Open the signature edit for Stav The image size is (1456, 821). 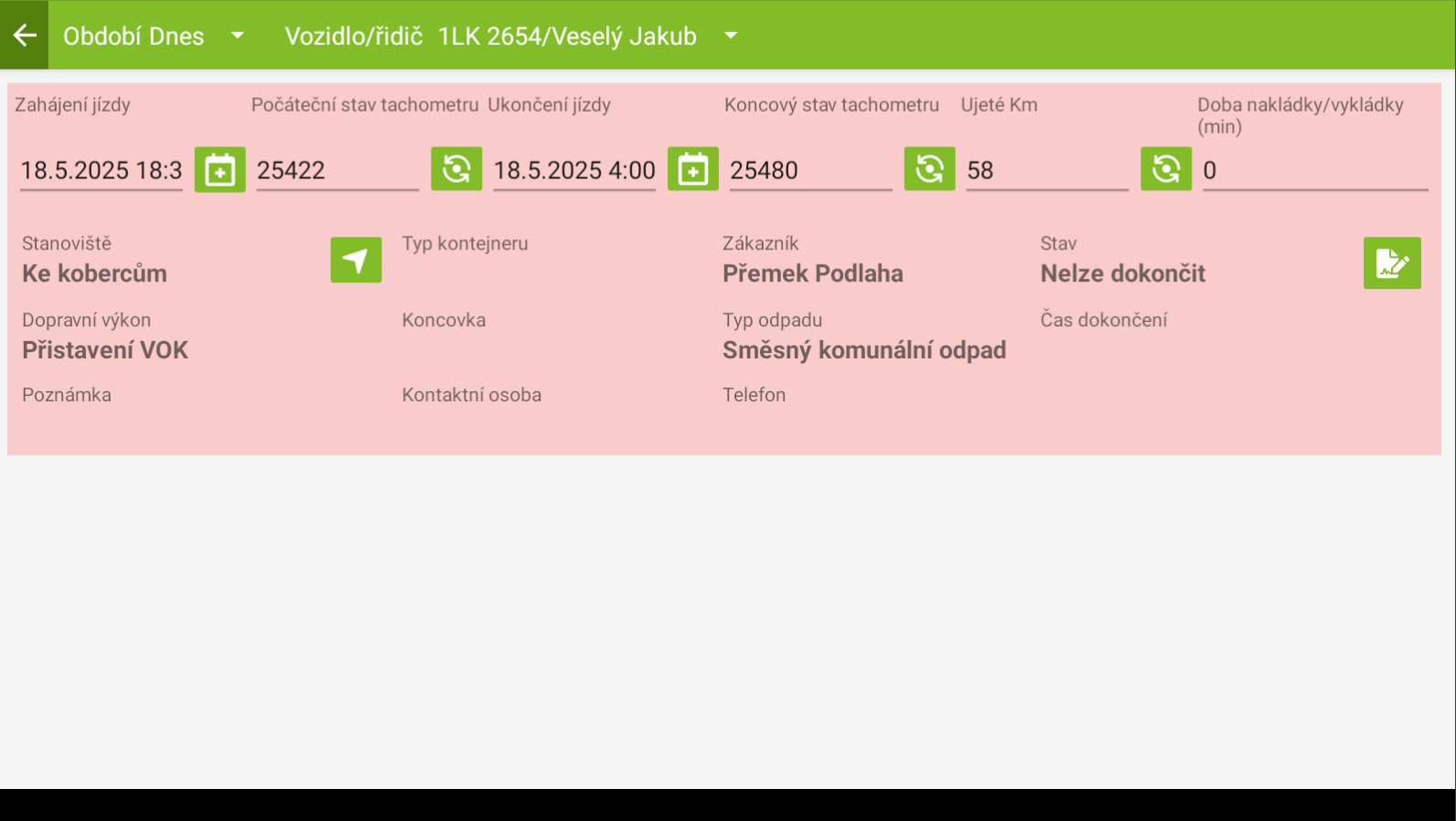click(x=1392, y=263)
